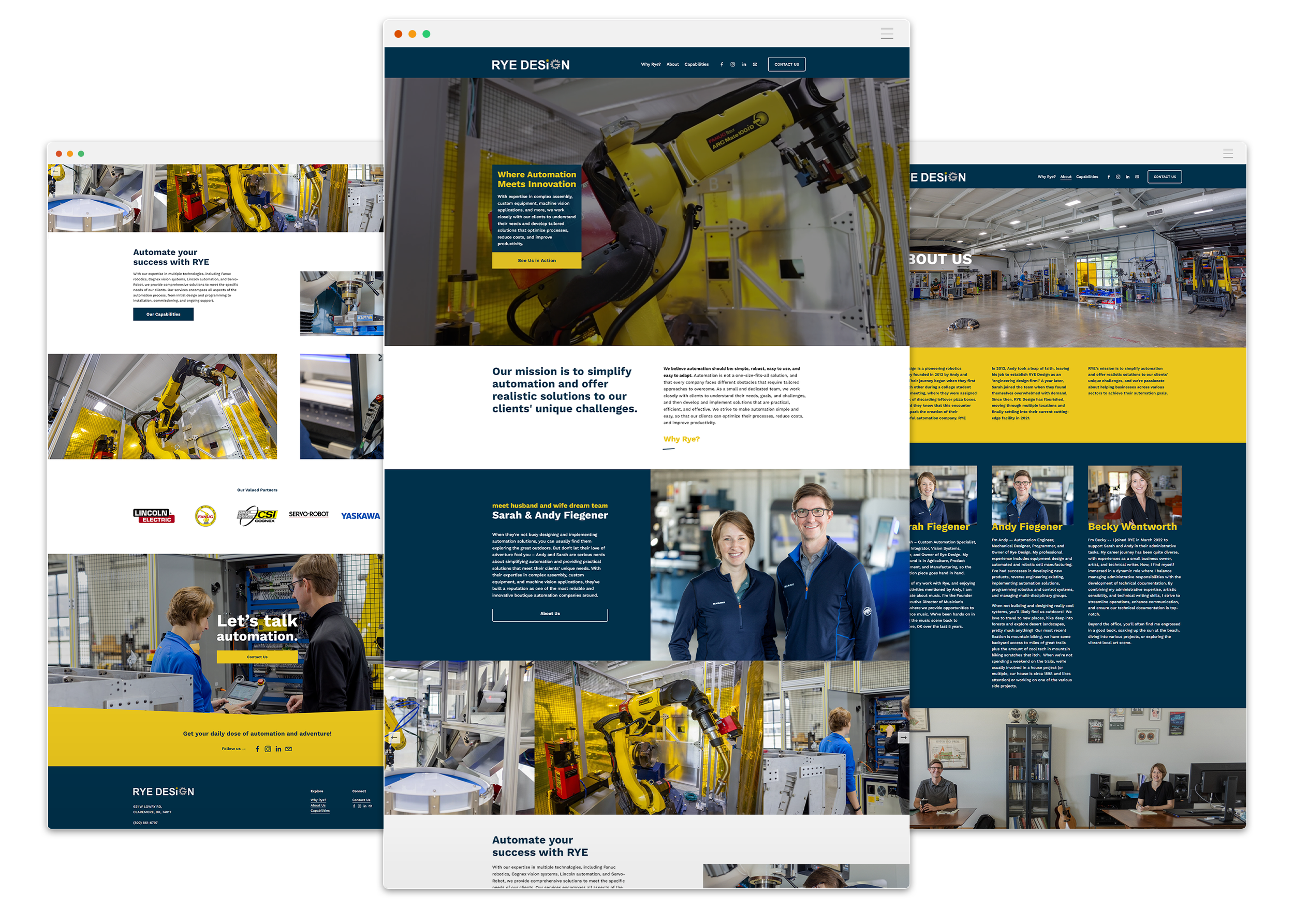
Task: Click the yellow Contact Us button under Let's talk
Action: coord(257,657)
